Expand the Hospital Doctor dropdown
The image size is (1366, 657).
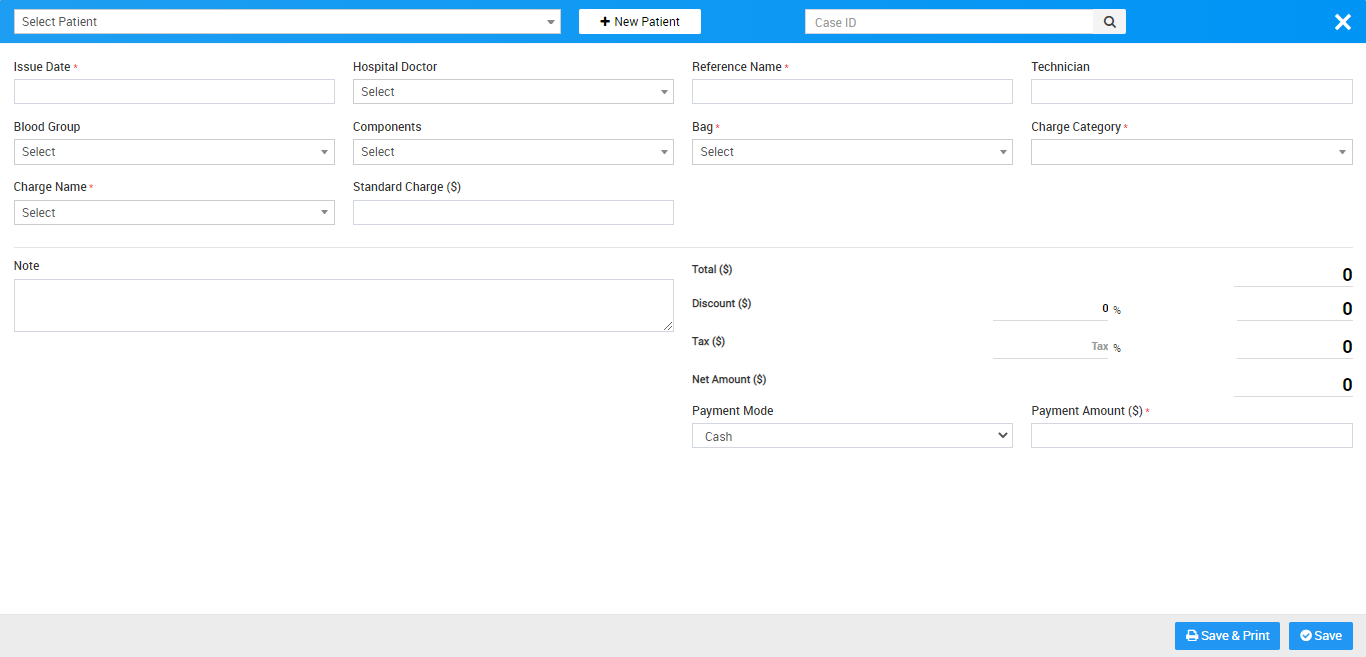click(513, 92)
